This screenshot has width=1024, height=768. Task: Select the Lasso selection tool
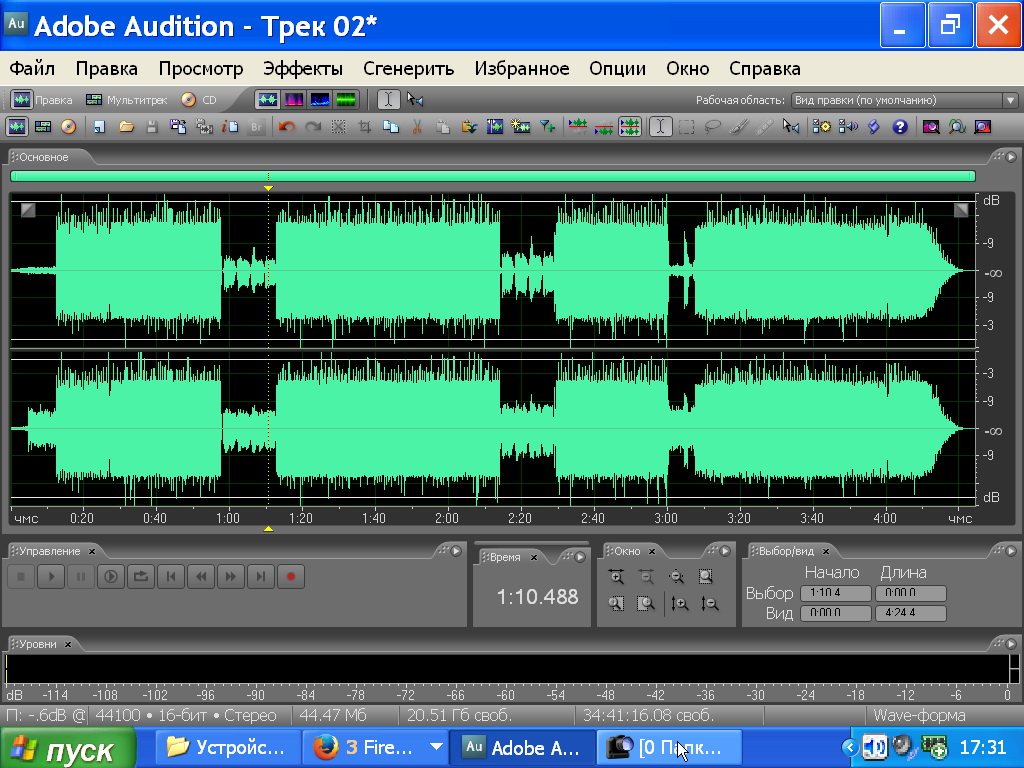712,127
